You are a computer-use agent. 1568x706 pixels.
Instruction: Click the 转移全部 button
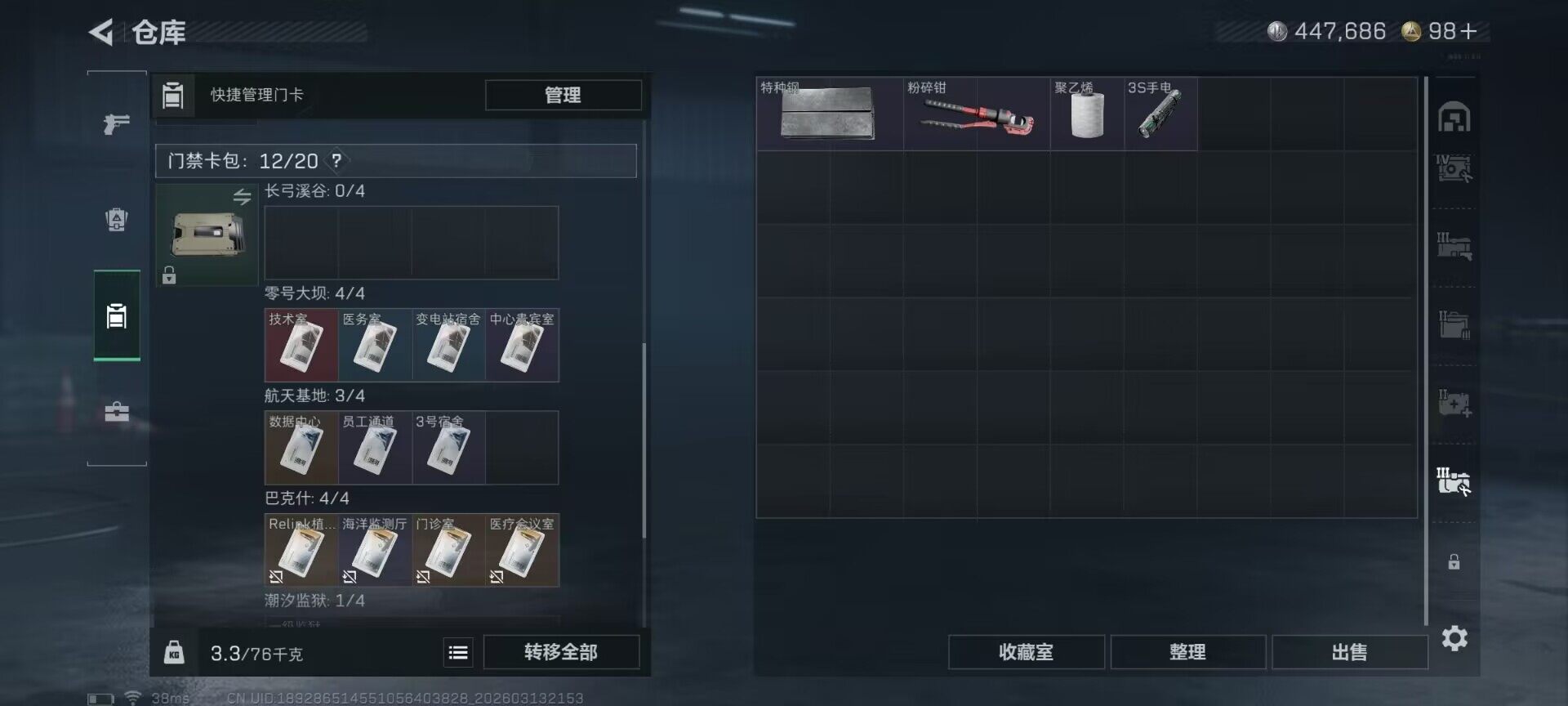tap(561, 652)
